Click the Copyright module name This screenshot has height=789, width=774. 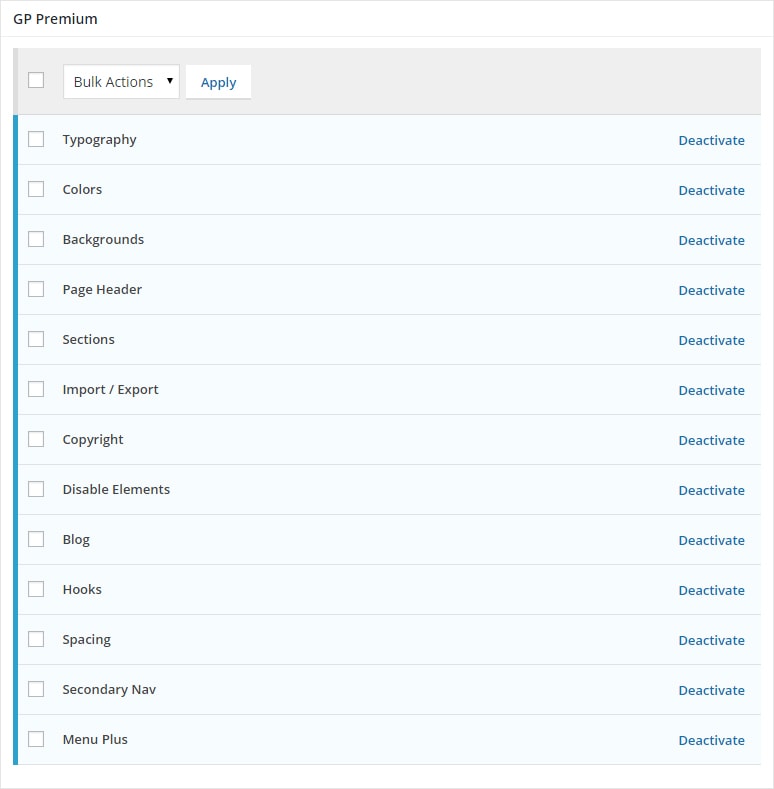click(x=93, y=440)
